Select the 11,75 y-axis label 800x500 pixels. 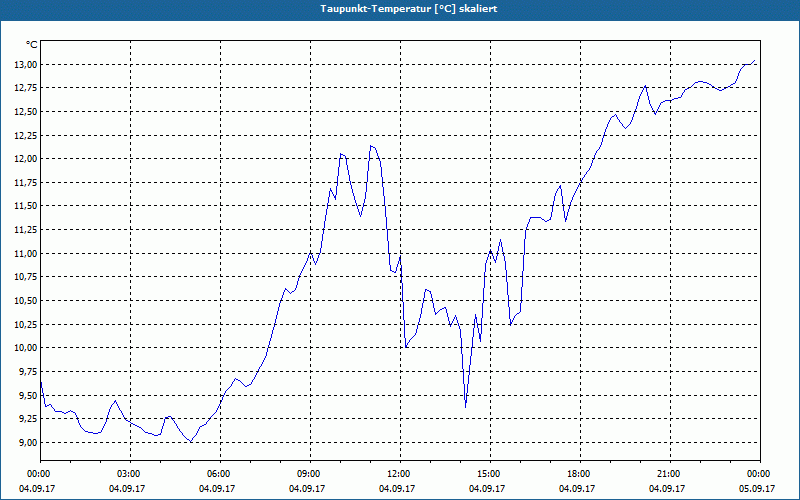point(28,183)
